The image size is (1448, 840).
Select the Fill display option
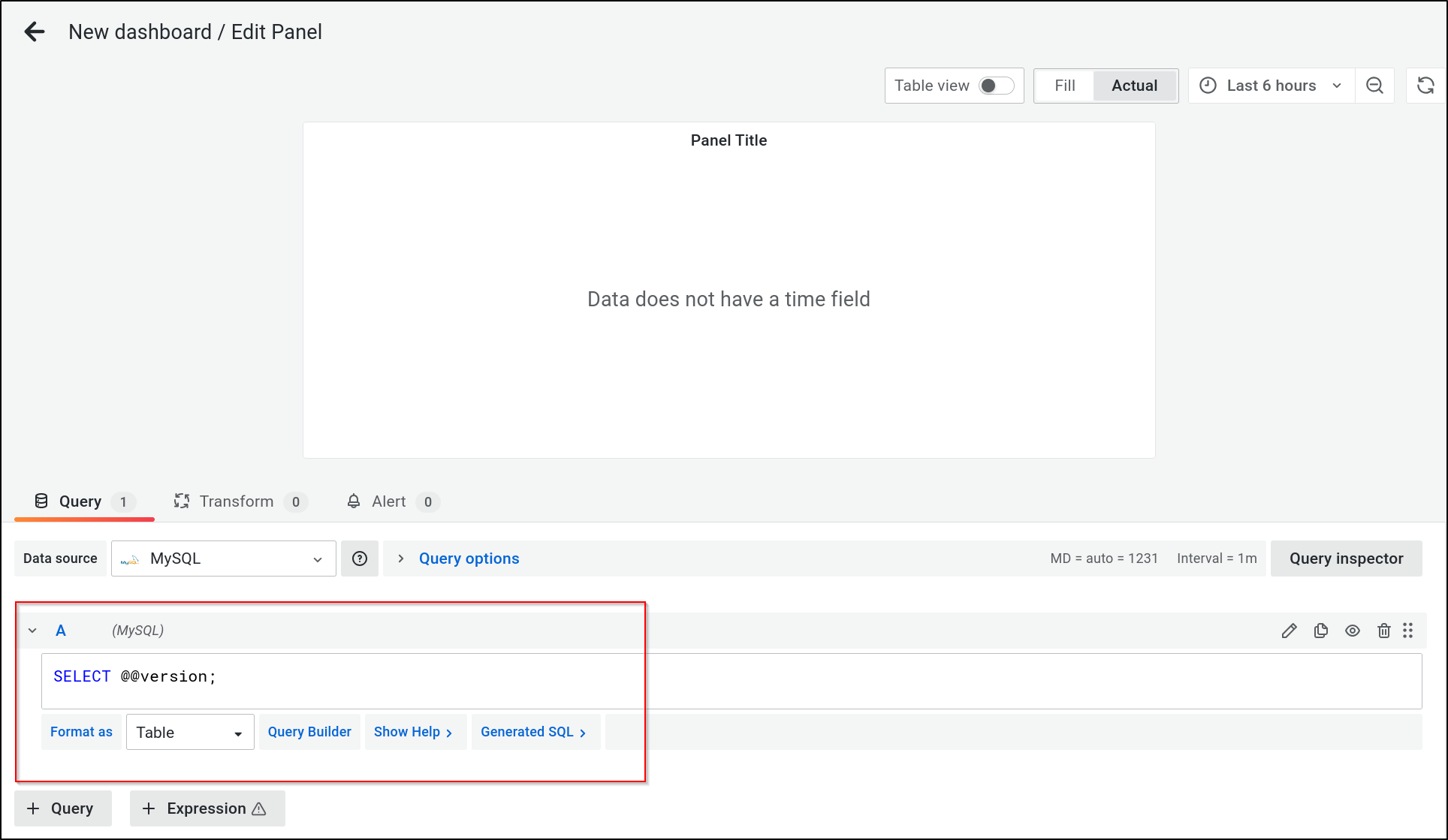(1064, 86)
